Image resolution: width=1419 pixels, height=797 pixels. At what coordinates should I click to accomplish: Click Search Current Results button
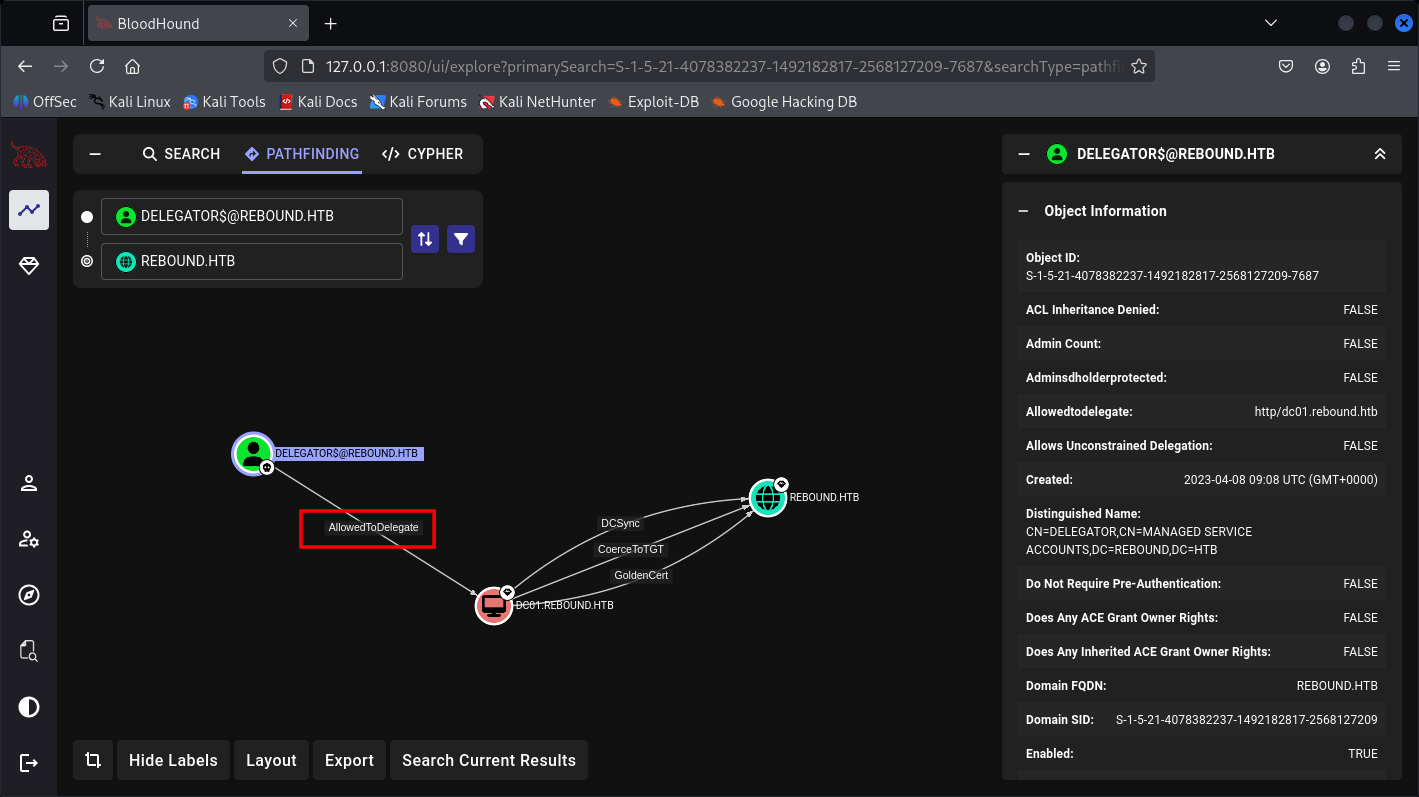[x=488, y=760]
